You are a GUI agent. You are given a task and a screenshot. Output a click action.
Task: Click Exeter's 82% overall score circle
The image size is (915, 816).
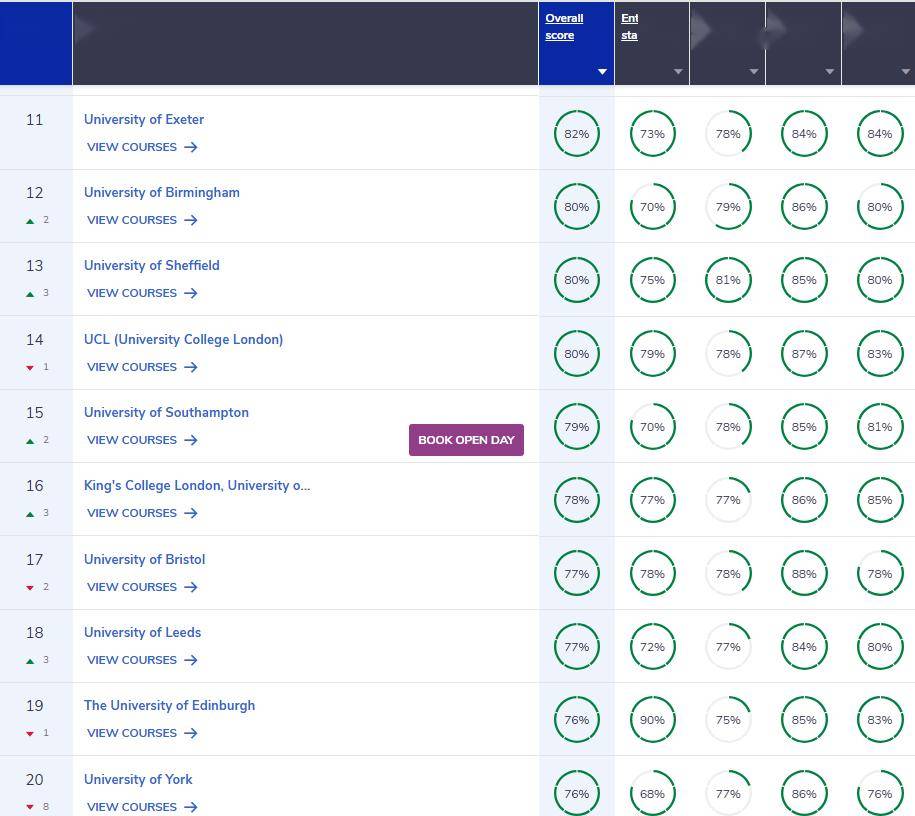[577, 134]
